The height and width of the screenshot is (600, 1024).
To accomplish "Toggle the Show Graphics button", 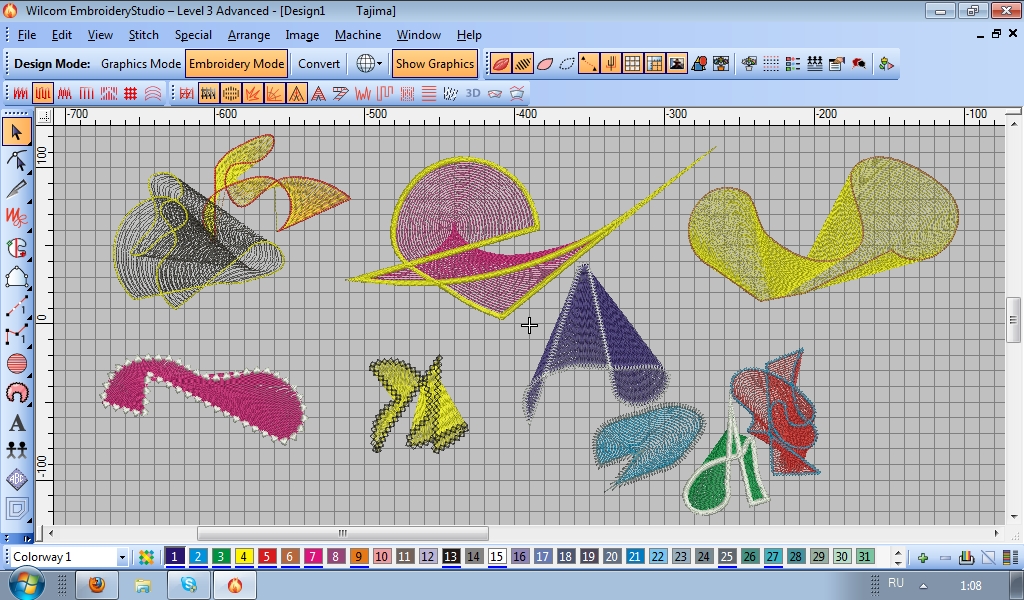I will pyautogui.click(x=434, y=63).
